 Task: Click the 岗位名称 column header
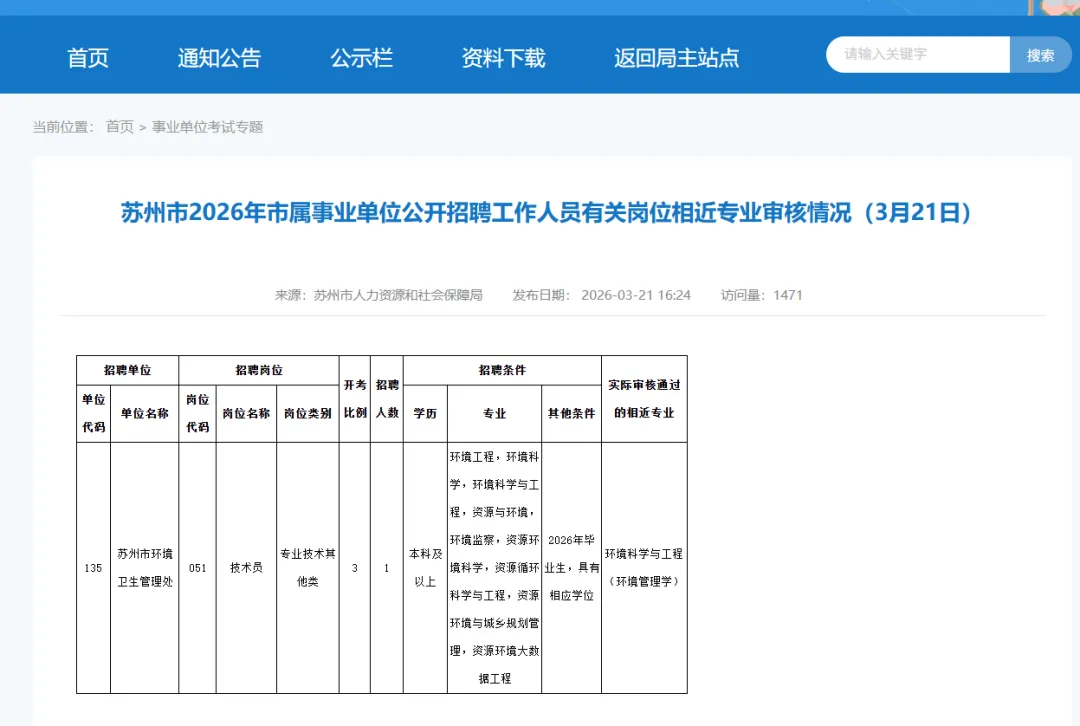[246, 413]
